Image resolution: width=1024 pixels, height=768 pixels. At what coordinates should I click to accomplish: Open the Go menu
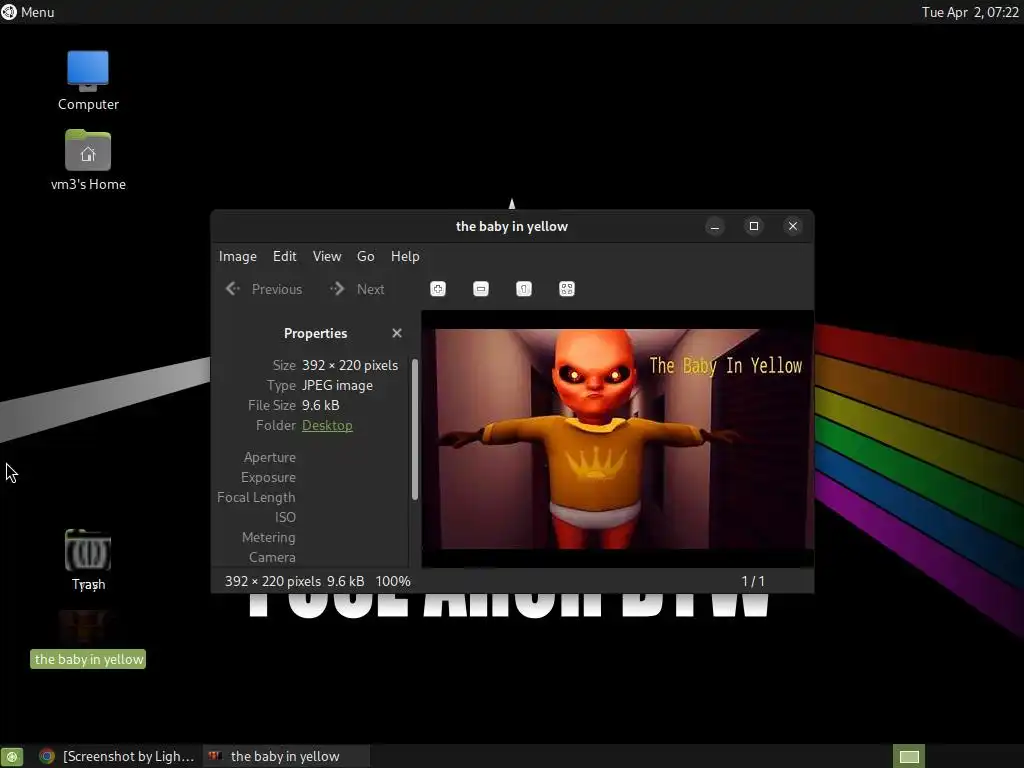point(366,256)
